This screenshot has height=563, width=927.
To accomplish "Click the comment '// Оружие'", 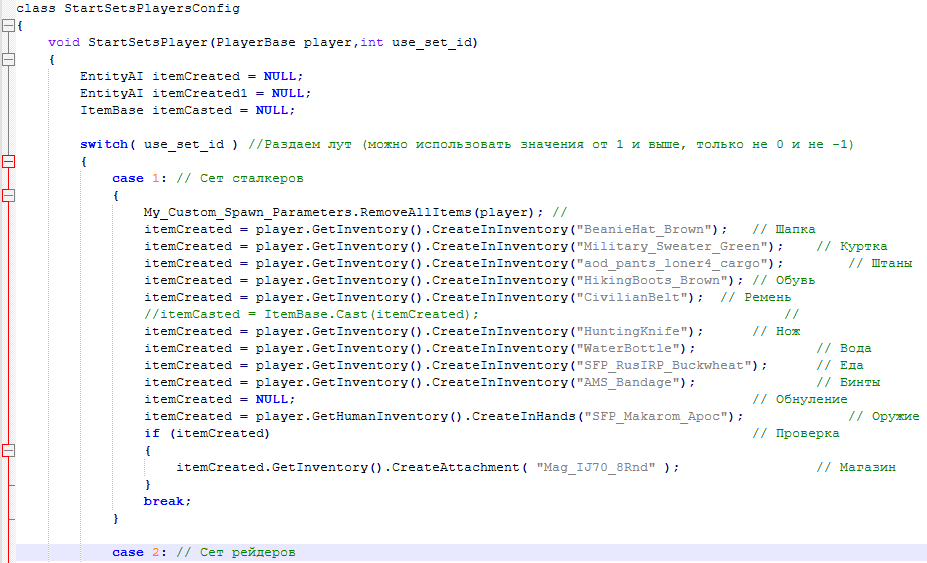I will point(883,417).
